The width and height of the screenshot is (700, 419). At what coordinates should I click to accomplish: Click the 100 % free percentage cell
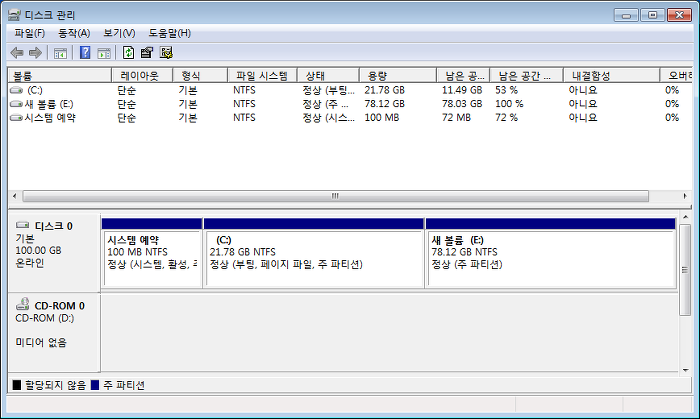509,104
